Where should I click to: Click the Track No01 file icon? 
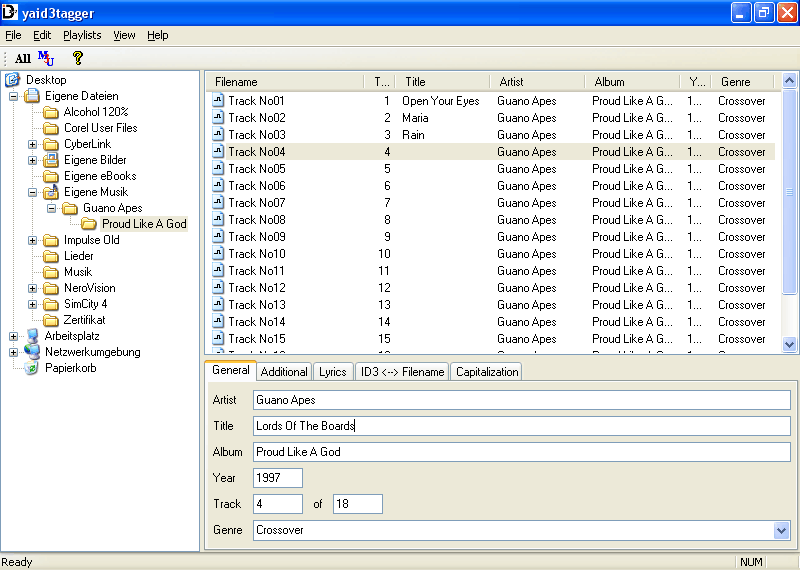tap(218, 101)
